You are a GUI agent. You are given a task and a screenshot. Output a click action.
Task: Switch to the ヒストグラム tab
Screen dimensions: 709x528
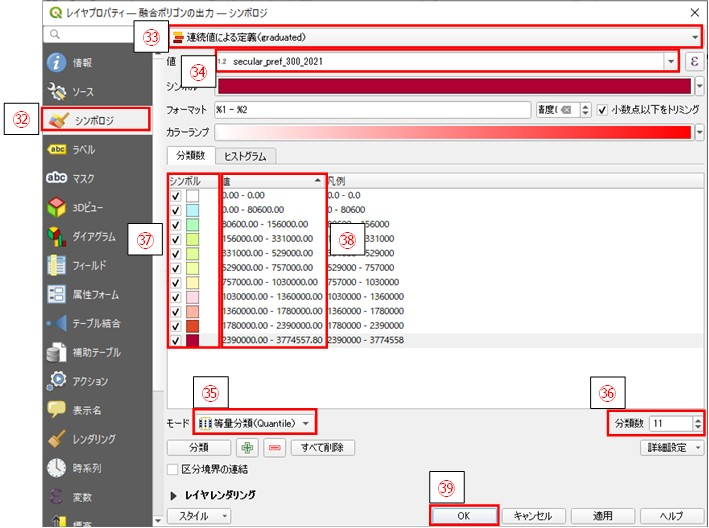246,156
